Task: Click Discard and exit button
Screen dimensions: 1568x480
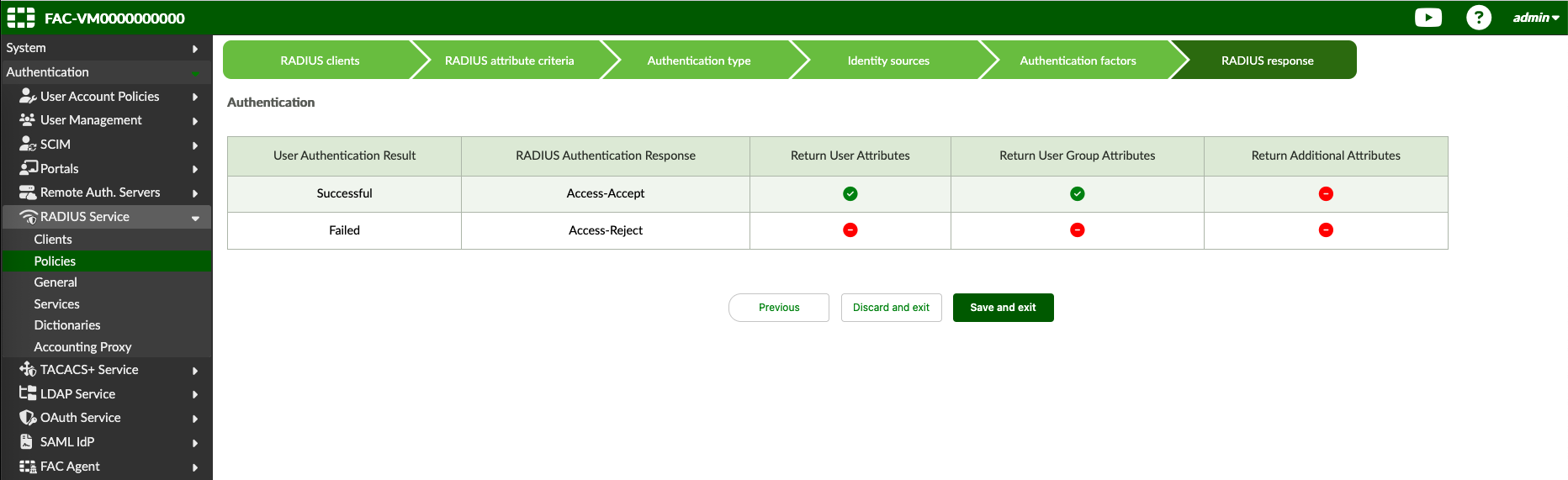Action: [891, 308]
